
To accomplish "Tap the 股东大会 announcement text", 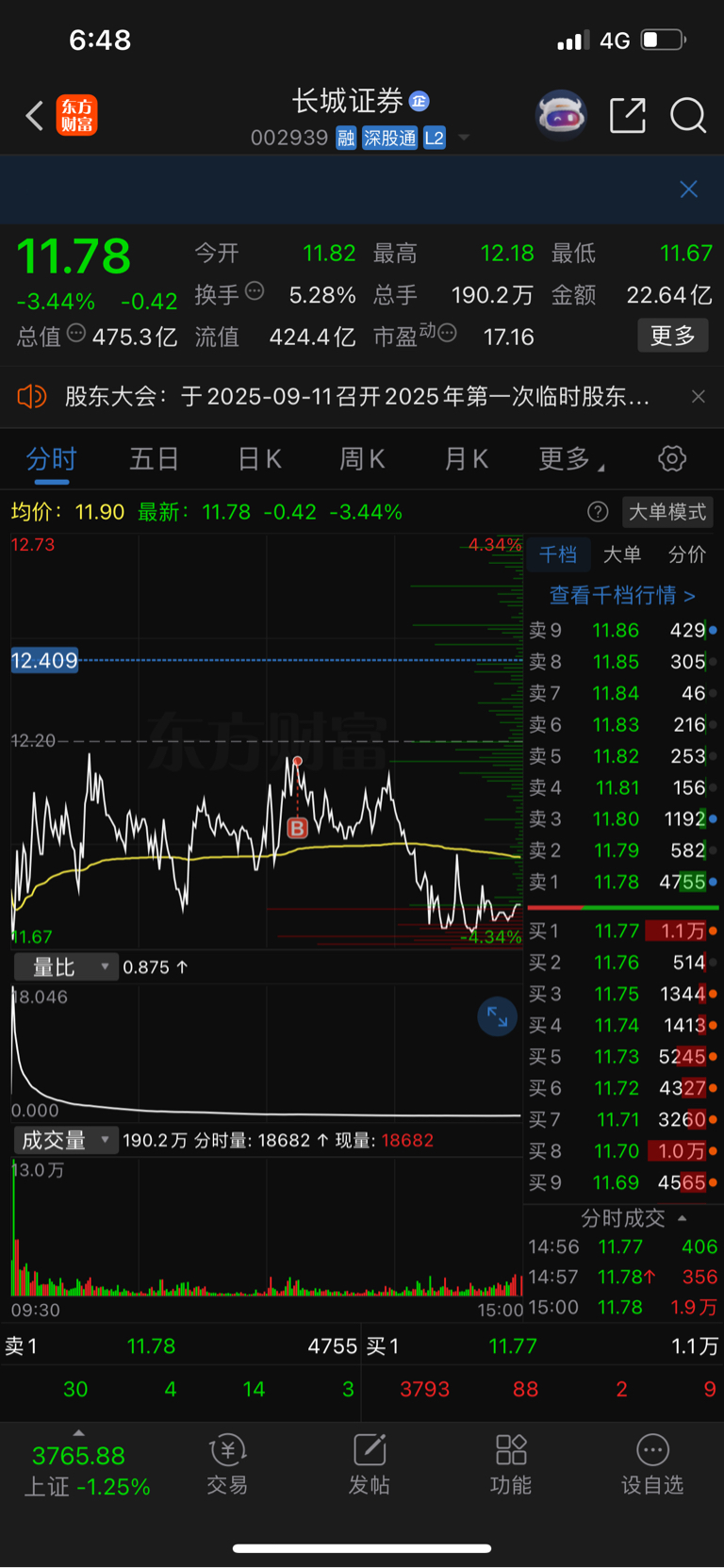I will 356,397.
